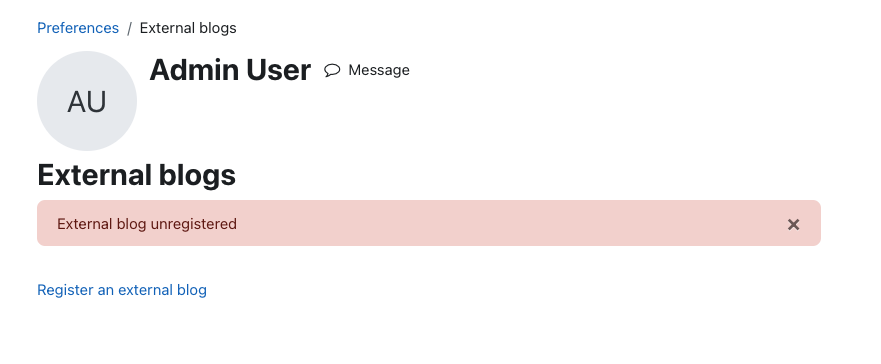
Task: Navigate back to the Preferences page
Action: [78, 28]
